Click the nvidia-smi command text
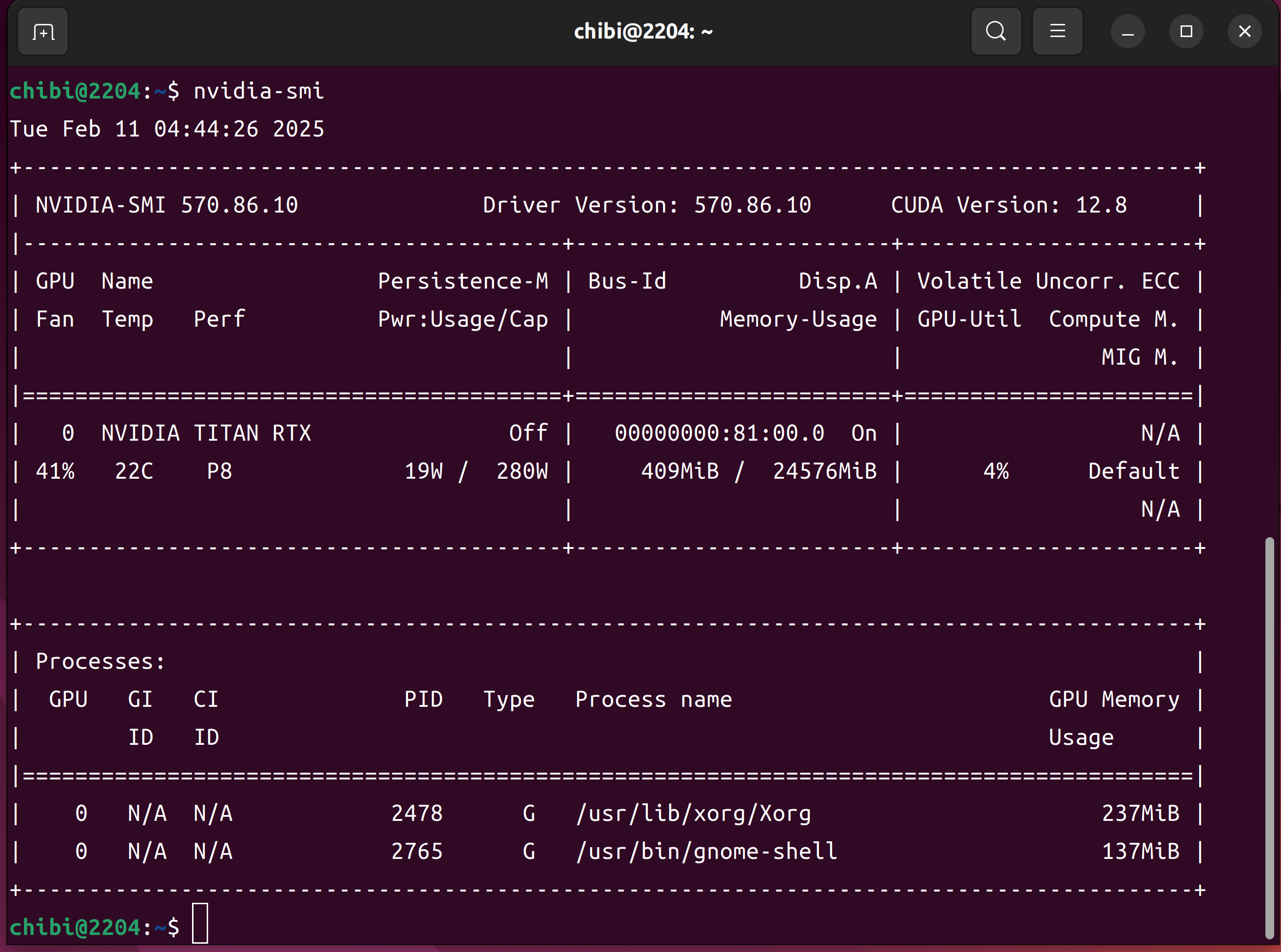 point(259,91)
